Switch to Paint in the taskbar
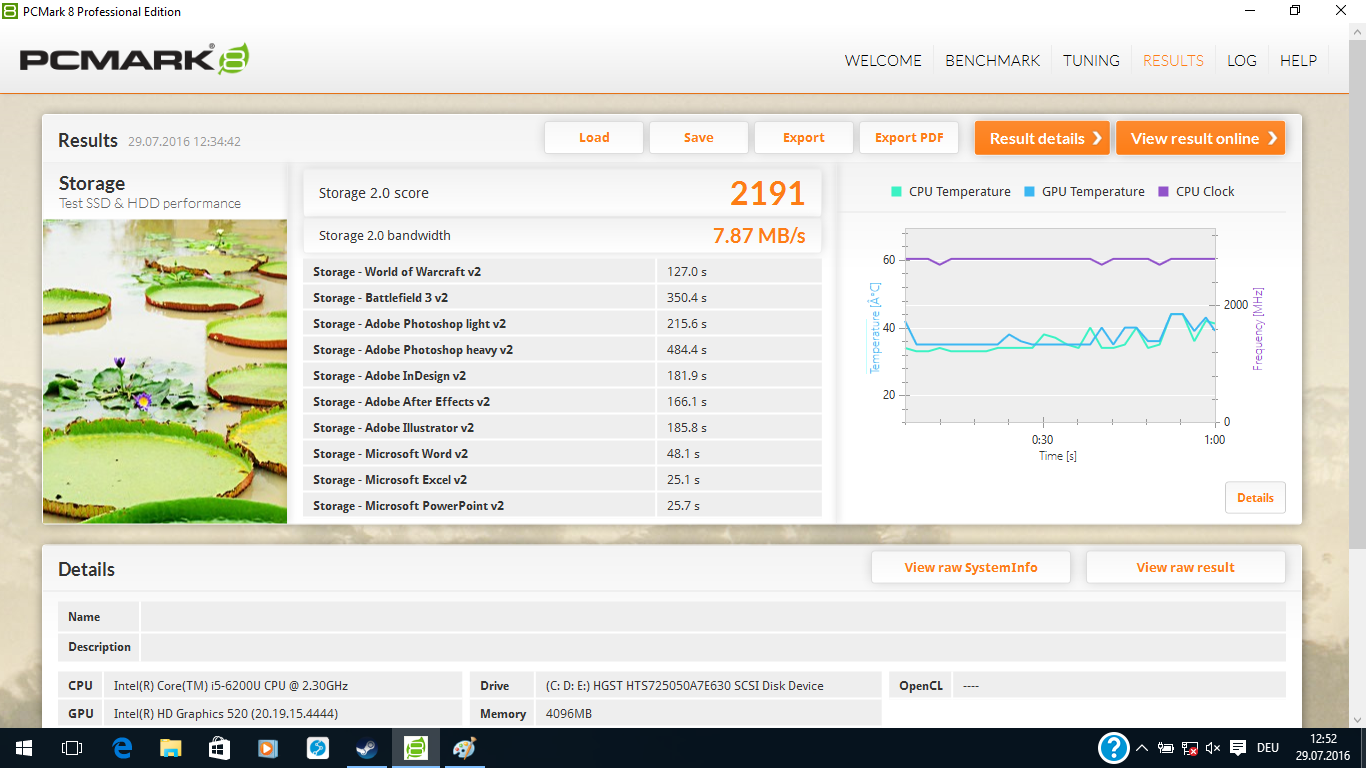 pyautogui.click(x=464, y=748)
